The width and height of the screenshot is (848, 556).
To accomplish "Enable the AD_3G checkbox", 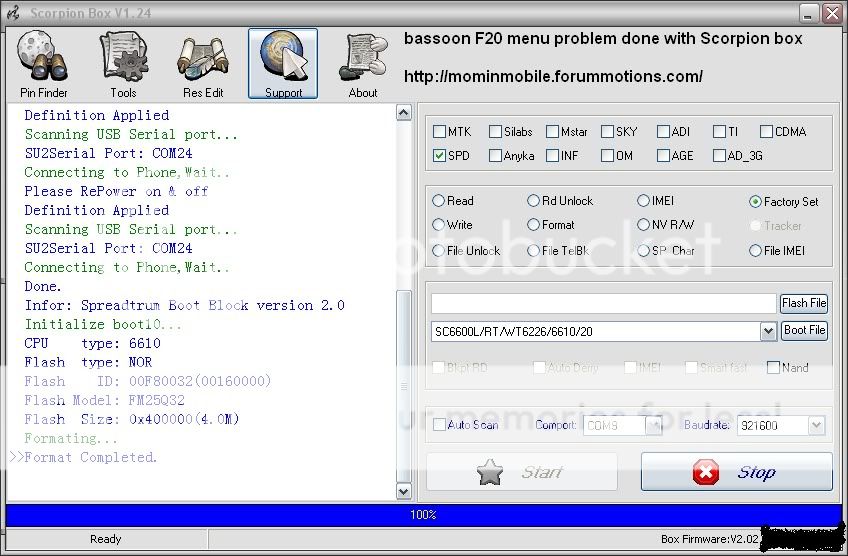I will tap(719, 156).
